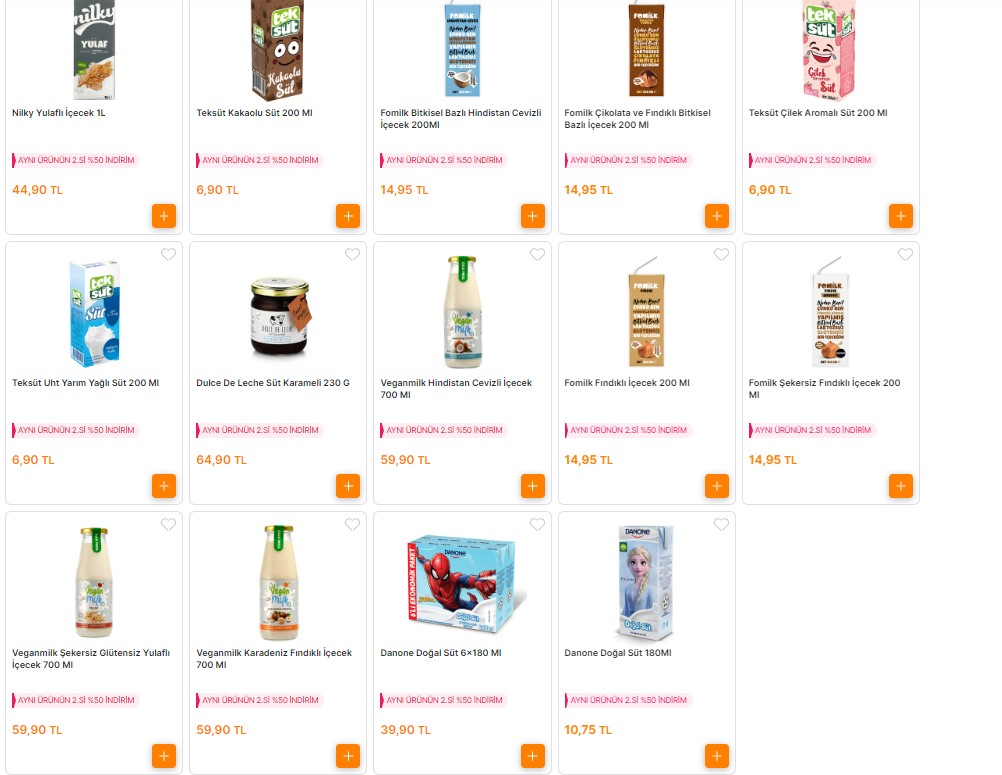1002x775 pixels.
Task: Favorite Danone Doğal Süt 180Ml
Action: 721,525
